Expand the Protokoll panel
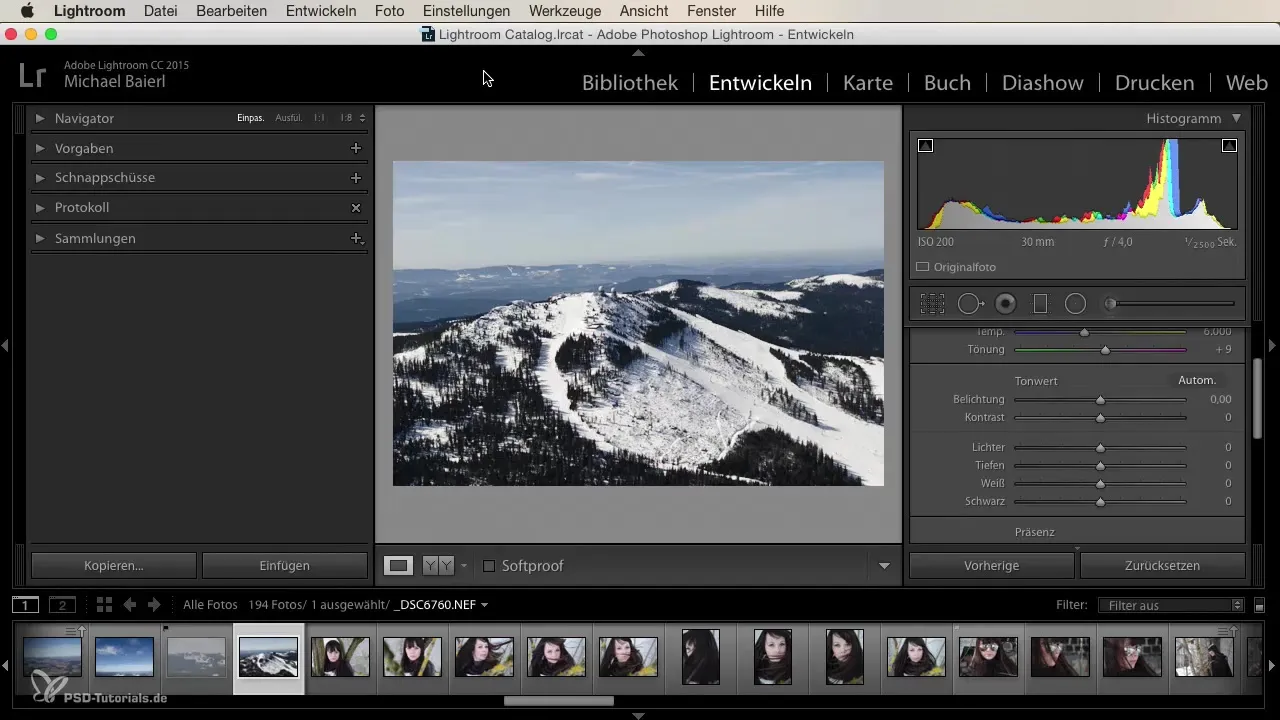Viewport: 1280px width, 720px height. click(40, 208)
